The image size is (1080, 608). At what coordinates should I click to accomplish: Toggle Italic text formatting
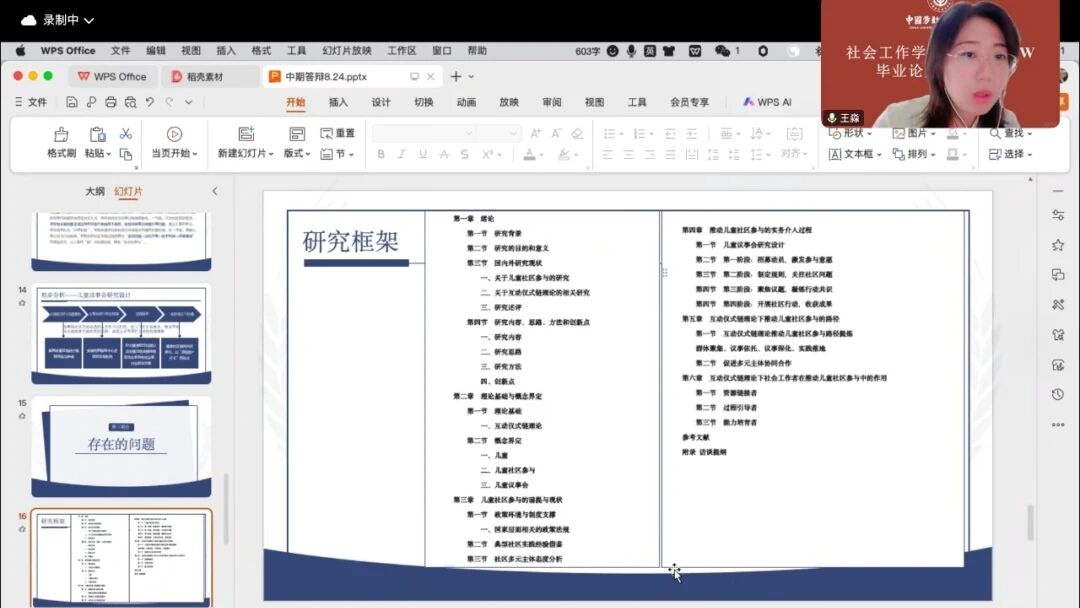click(x=401, y=154)
